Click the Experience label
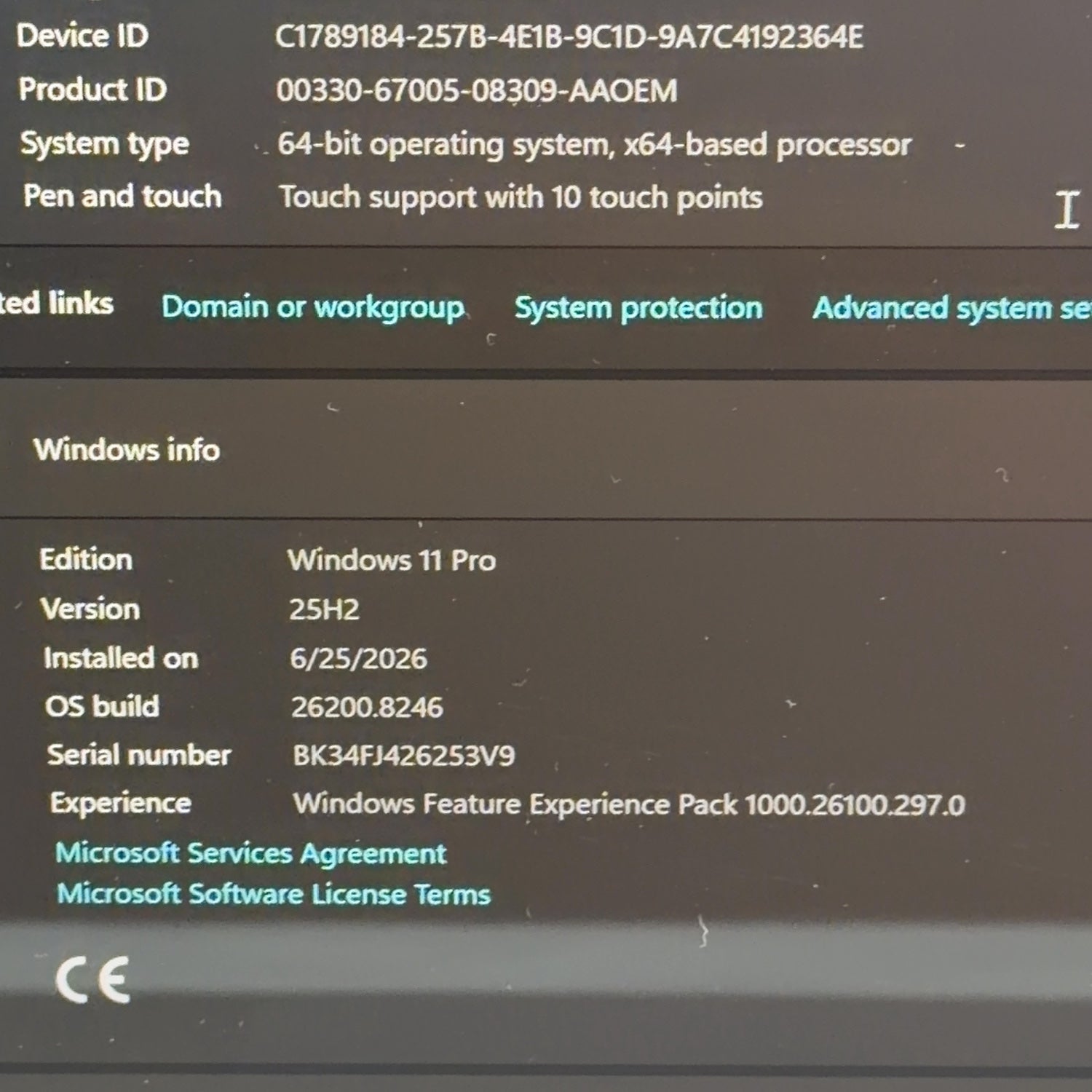Image resolution: width=1092 pixels, height=1092 pixels. click(121, 803)
